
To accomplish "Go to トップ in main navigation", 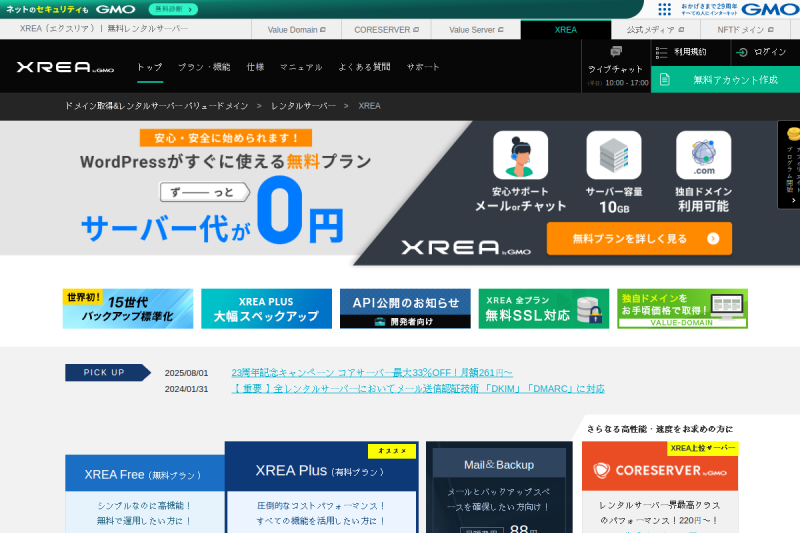I will [x=149, y=67].
